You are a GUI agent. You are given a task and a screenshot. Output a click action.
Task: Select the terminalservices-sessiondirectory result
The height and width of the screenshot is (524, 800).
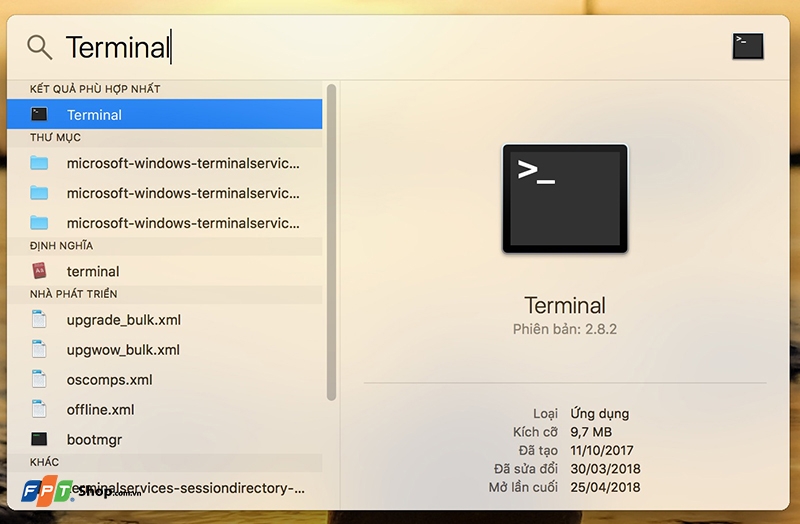click(164, 488)
